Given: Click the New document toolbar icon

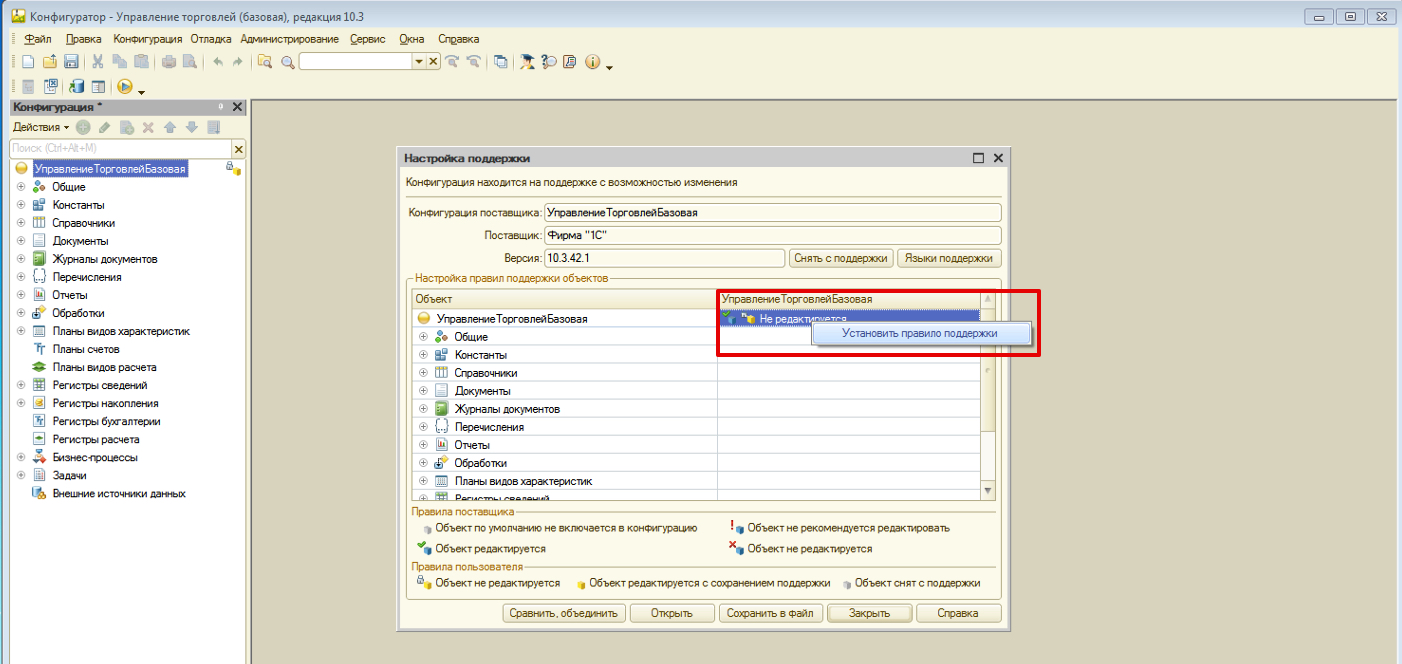Looking at the screenshot, I should coord(29,62).
